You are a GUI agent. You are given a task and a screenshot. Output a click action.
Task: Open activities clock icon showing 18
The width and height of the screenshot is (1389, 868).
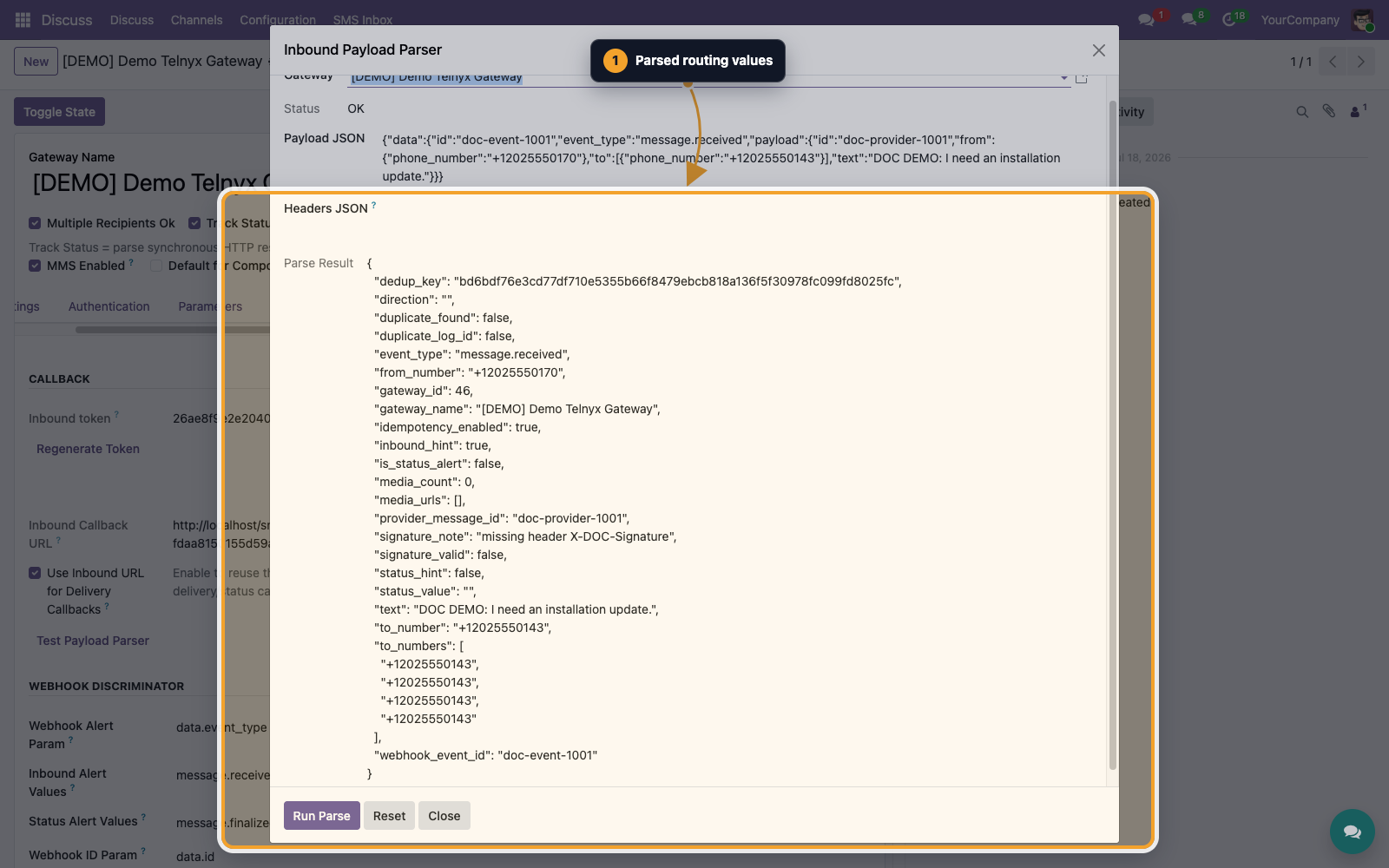click(x=1231, y=19)
